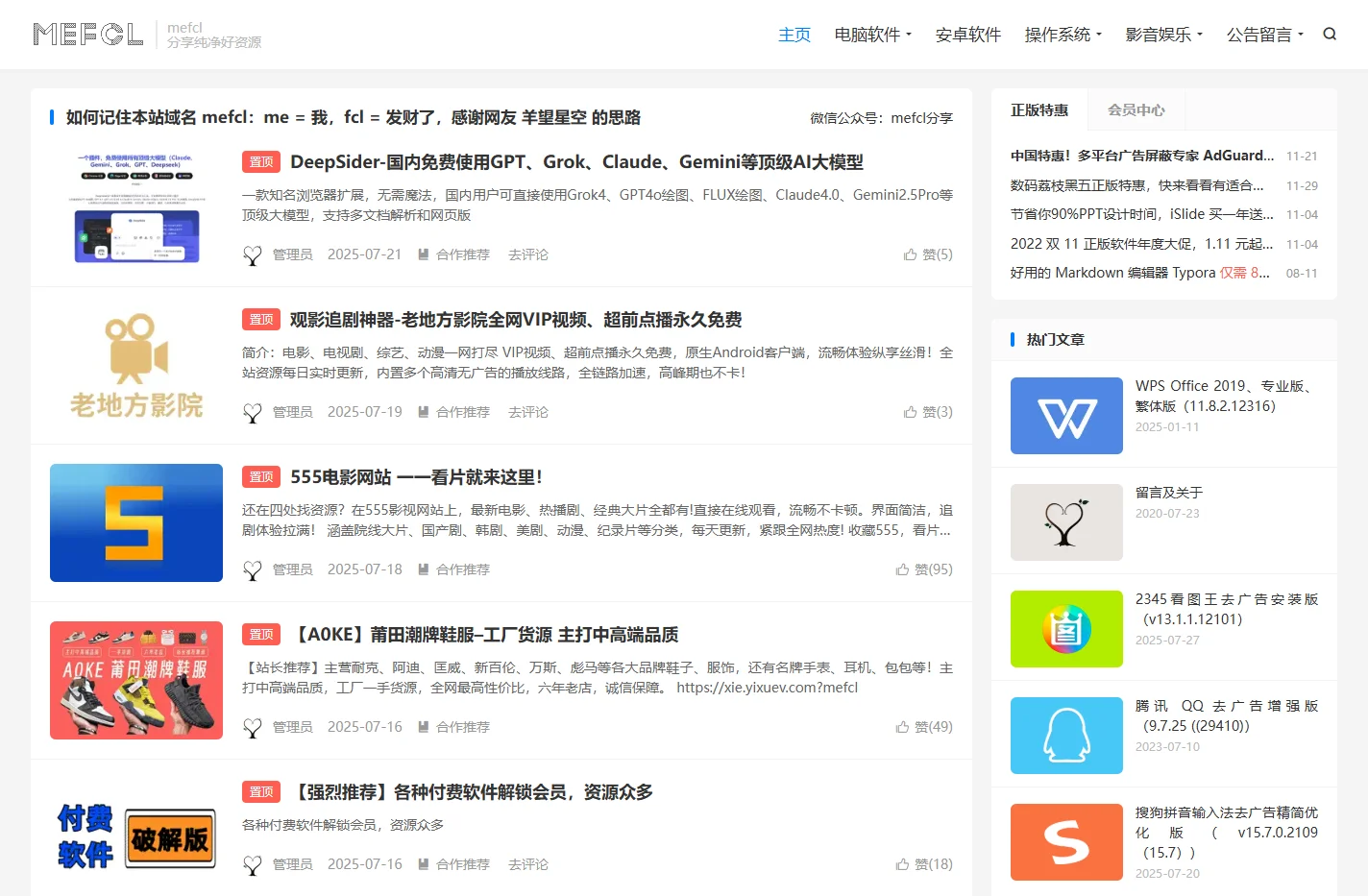
Task: Open 腾讯 QQ 去广告增强版 article title
Action: tap(1227, 715)
